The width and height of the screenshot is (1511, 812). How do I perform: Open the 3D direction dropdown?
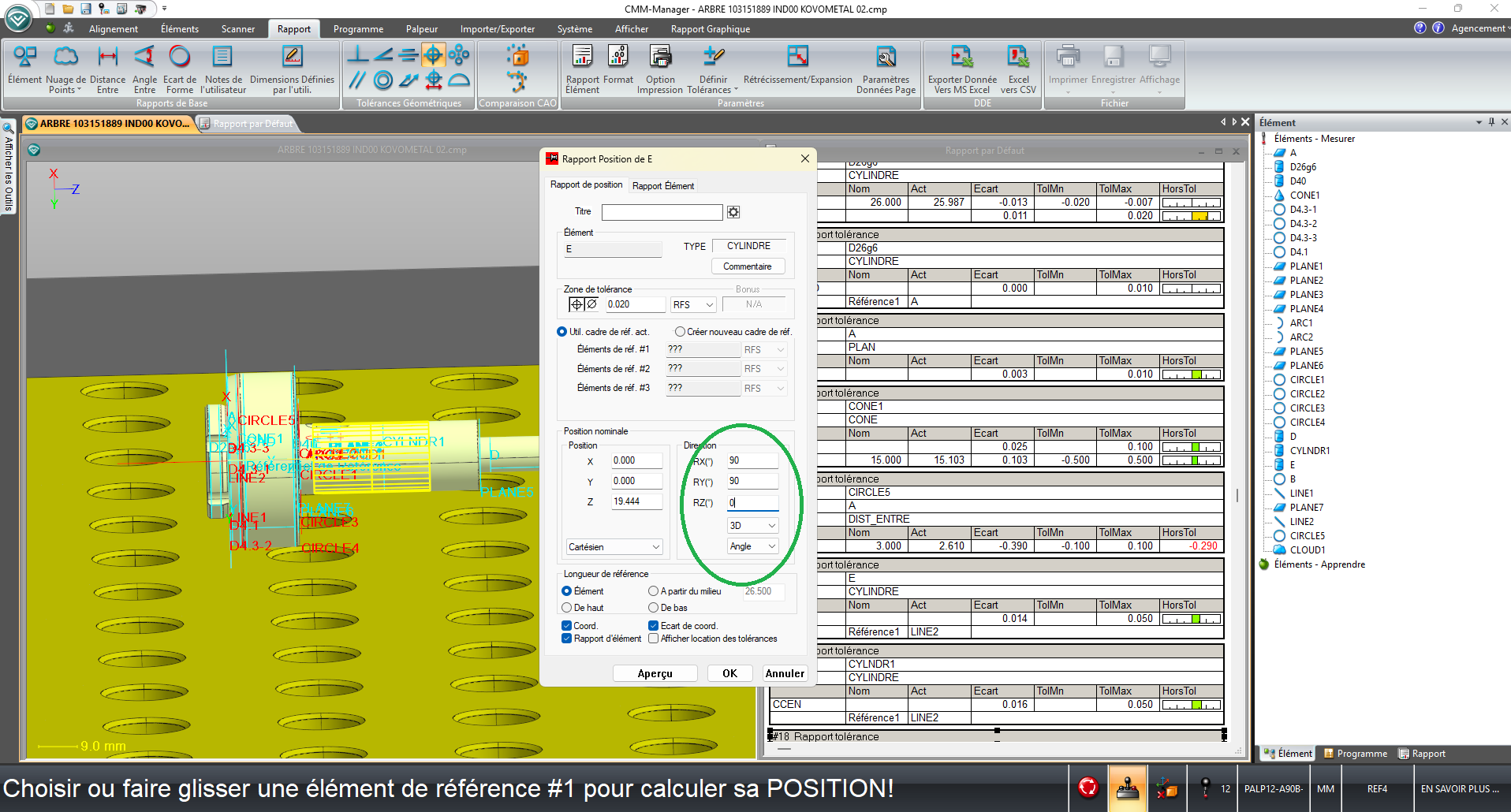click(x=753, y=526)
